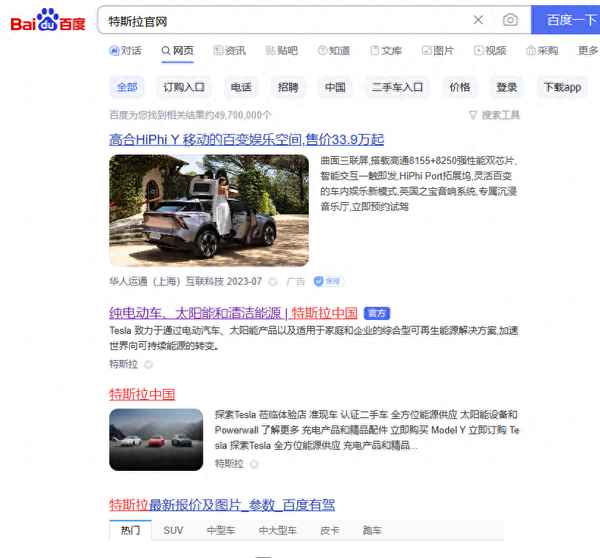Filter results by 登录
This screenshot has width=600, height=558.
(x=507, y=87)
